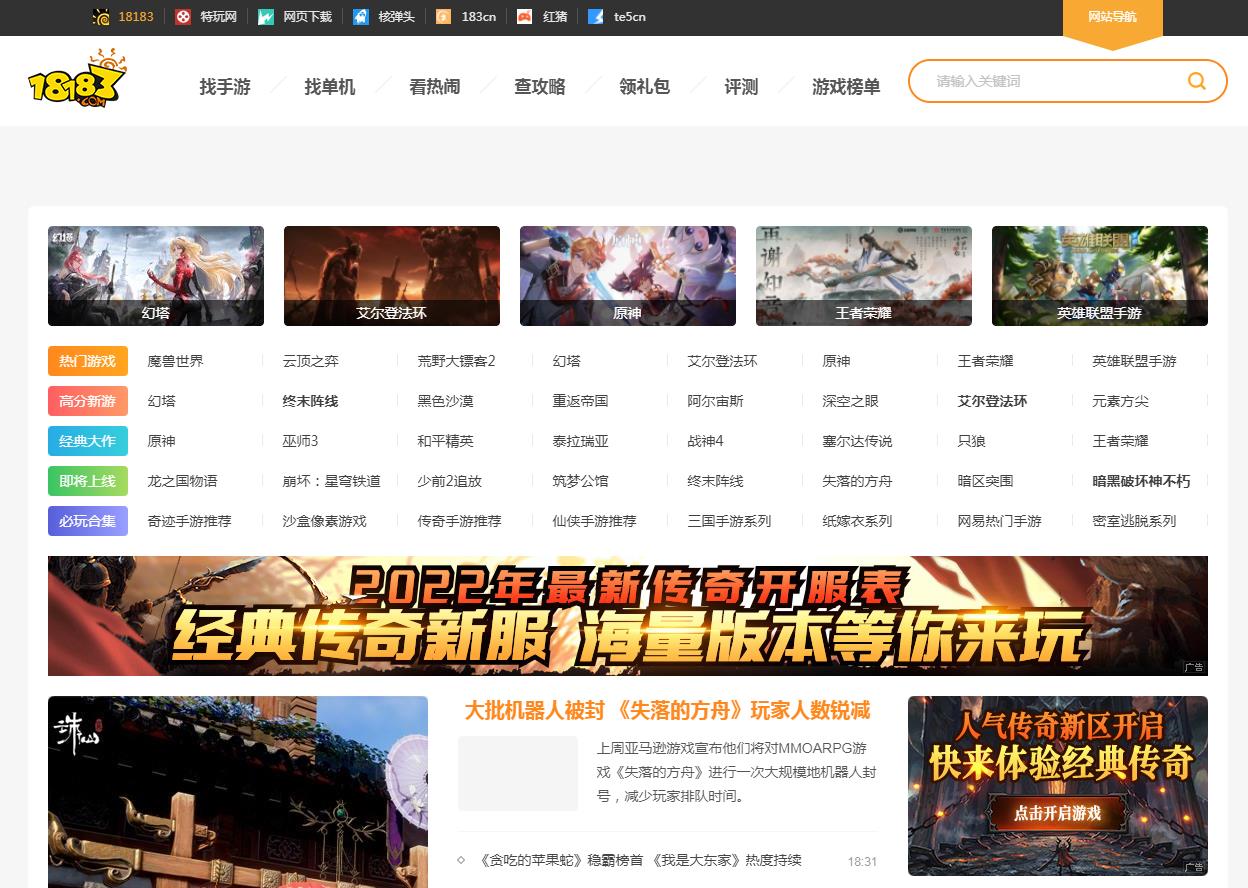Open the 塞尔达传说 link

858,441
